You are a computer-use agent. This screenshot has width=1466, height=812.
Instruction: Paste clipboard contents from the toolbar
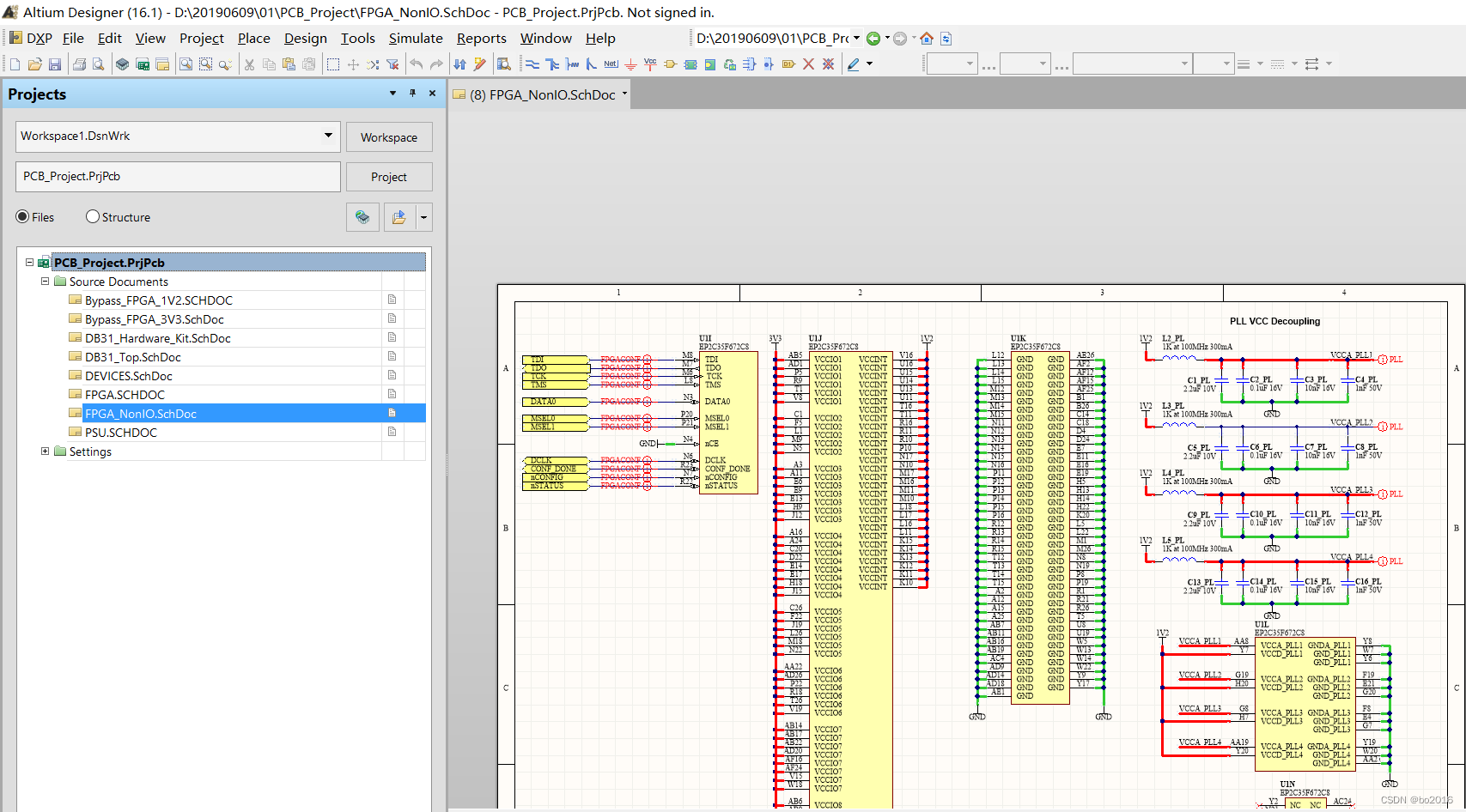pyautogui.click(x=289, y=64)
